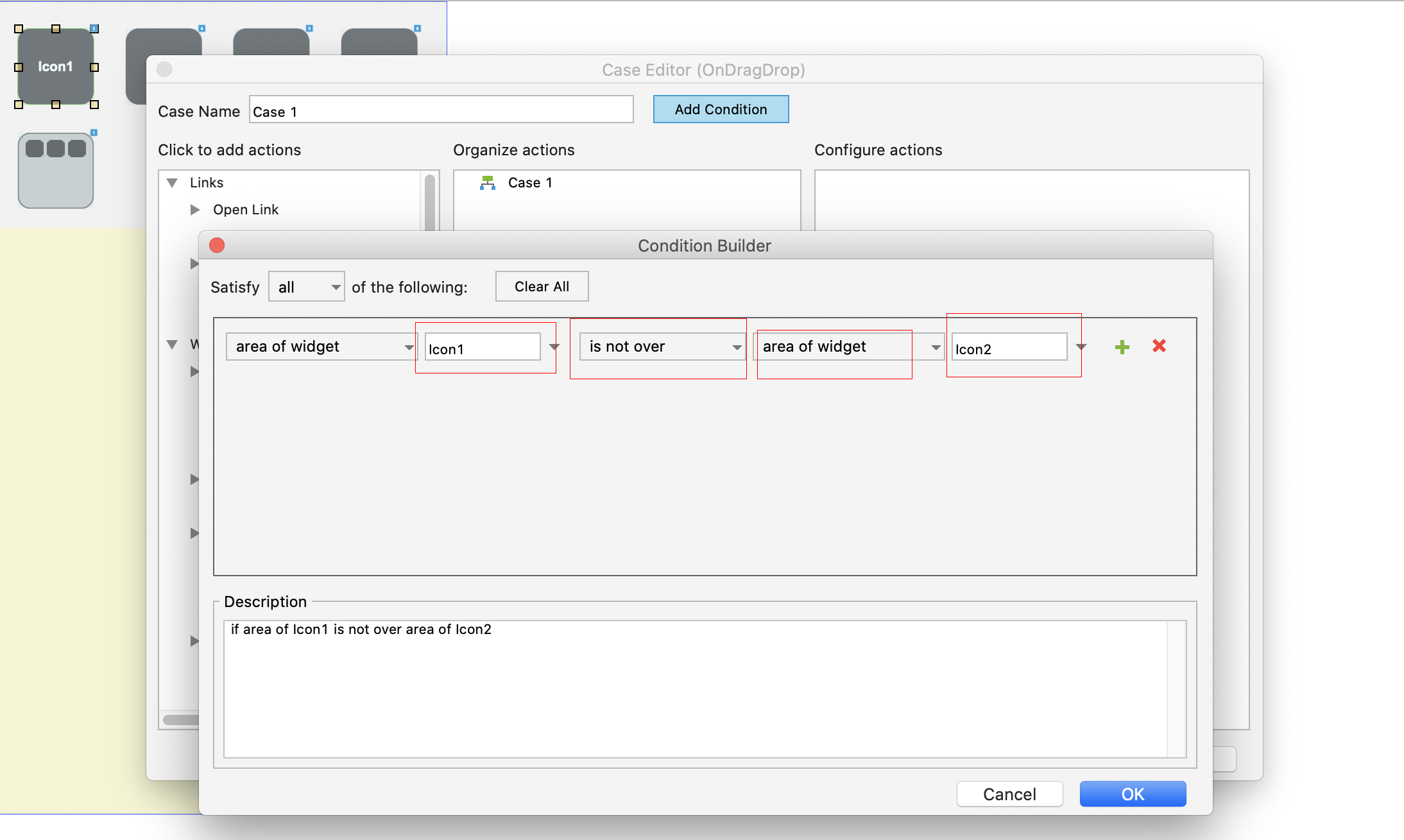Expand the Open Link tree item
1404x840 pixels.
[195, 210]
